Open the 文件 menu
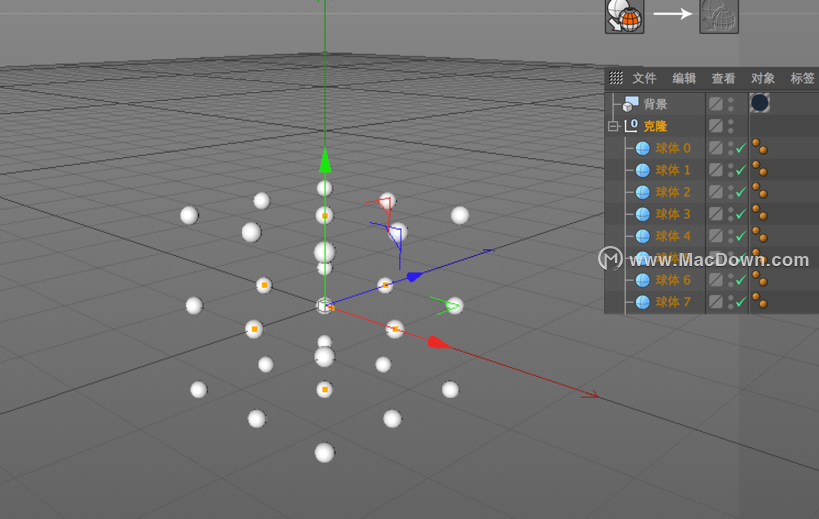 pyautogui.click(x=644, y=78)
